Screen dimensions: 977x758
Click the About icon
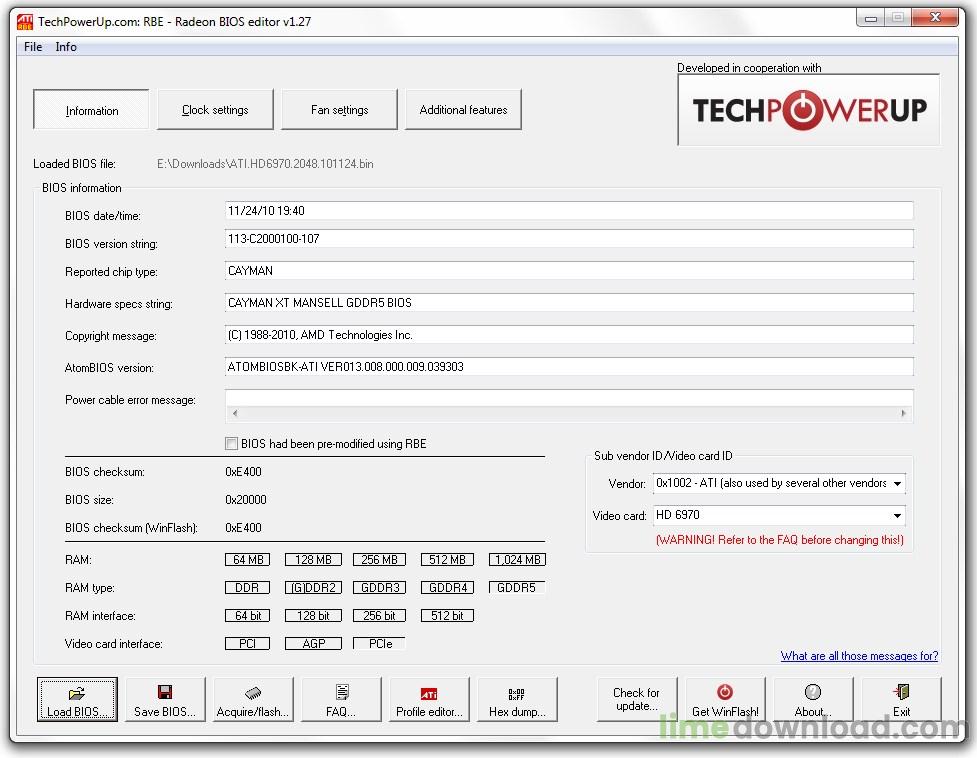[813, 692]
